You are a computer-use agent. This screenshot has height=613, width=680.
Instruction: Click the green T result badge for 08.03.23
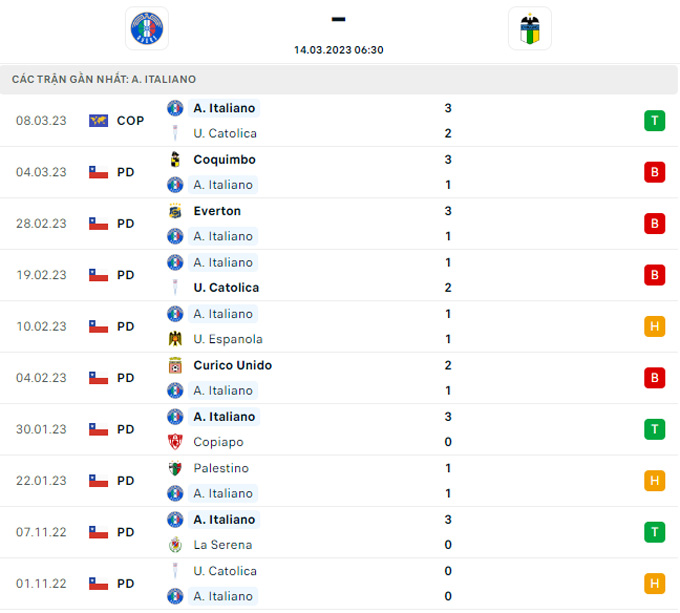pos(654,121)
